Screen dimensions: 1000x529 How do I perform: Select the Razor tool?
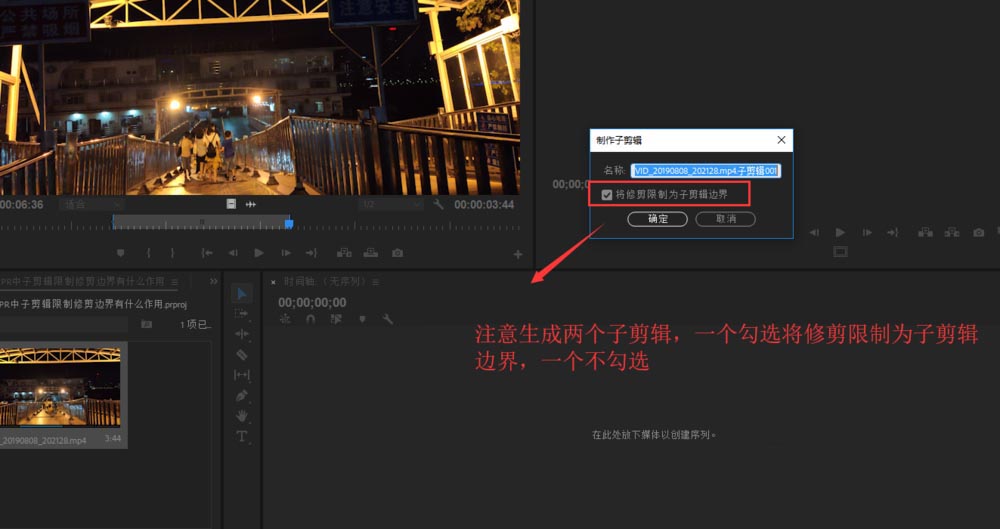coord(241,354)
